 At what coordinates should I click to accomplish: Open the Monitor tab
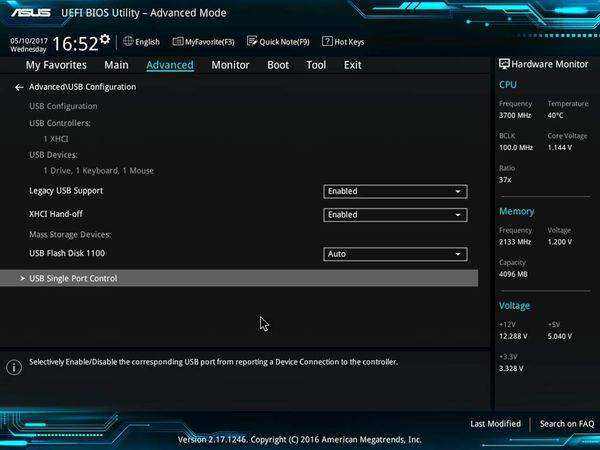[x=230, y=65]
